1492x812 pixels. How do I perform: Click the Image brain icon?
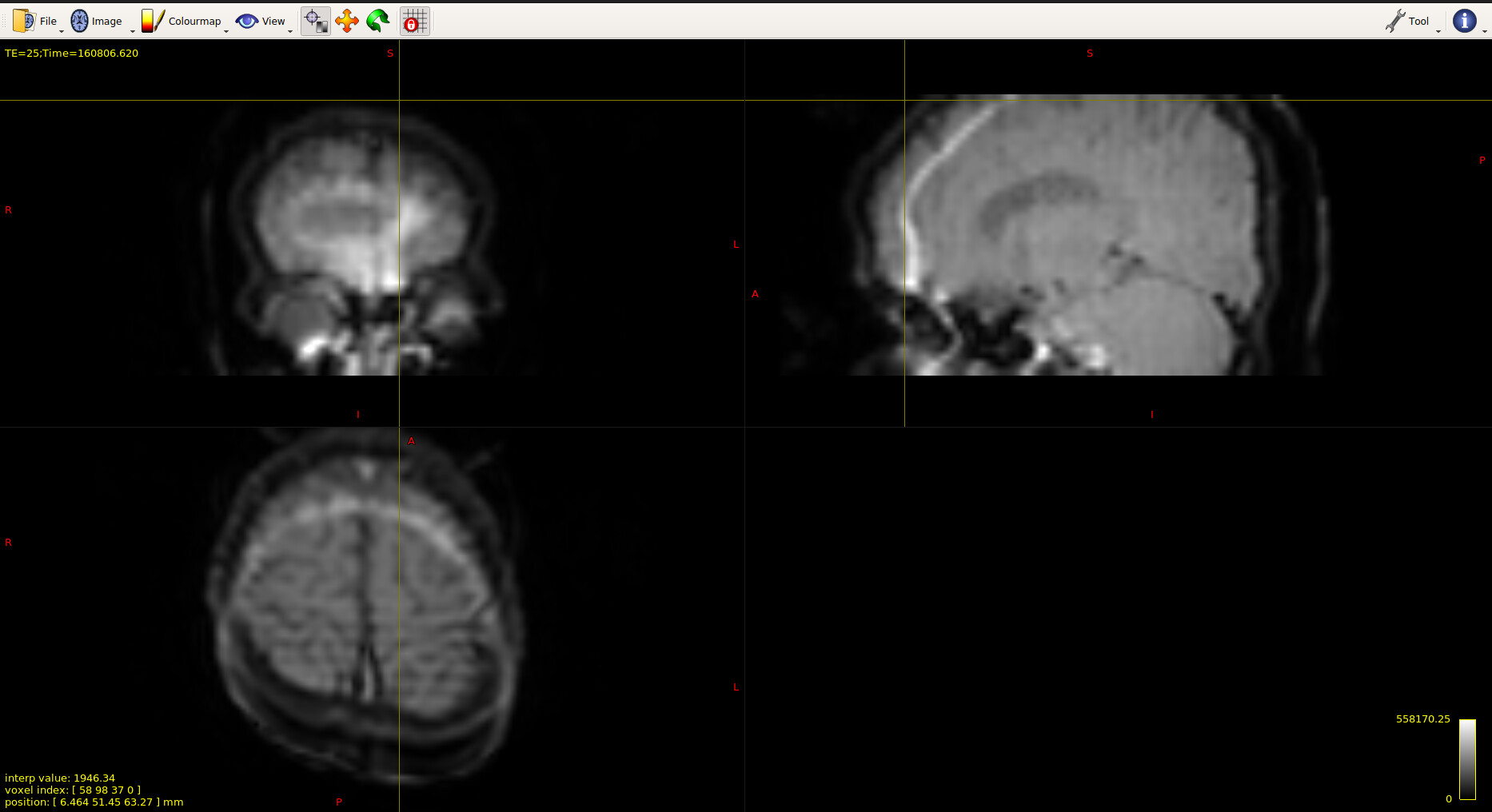[x=79, y=21]
